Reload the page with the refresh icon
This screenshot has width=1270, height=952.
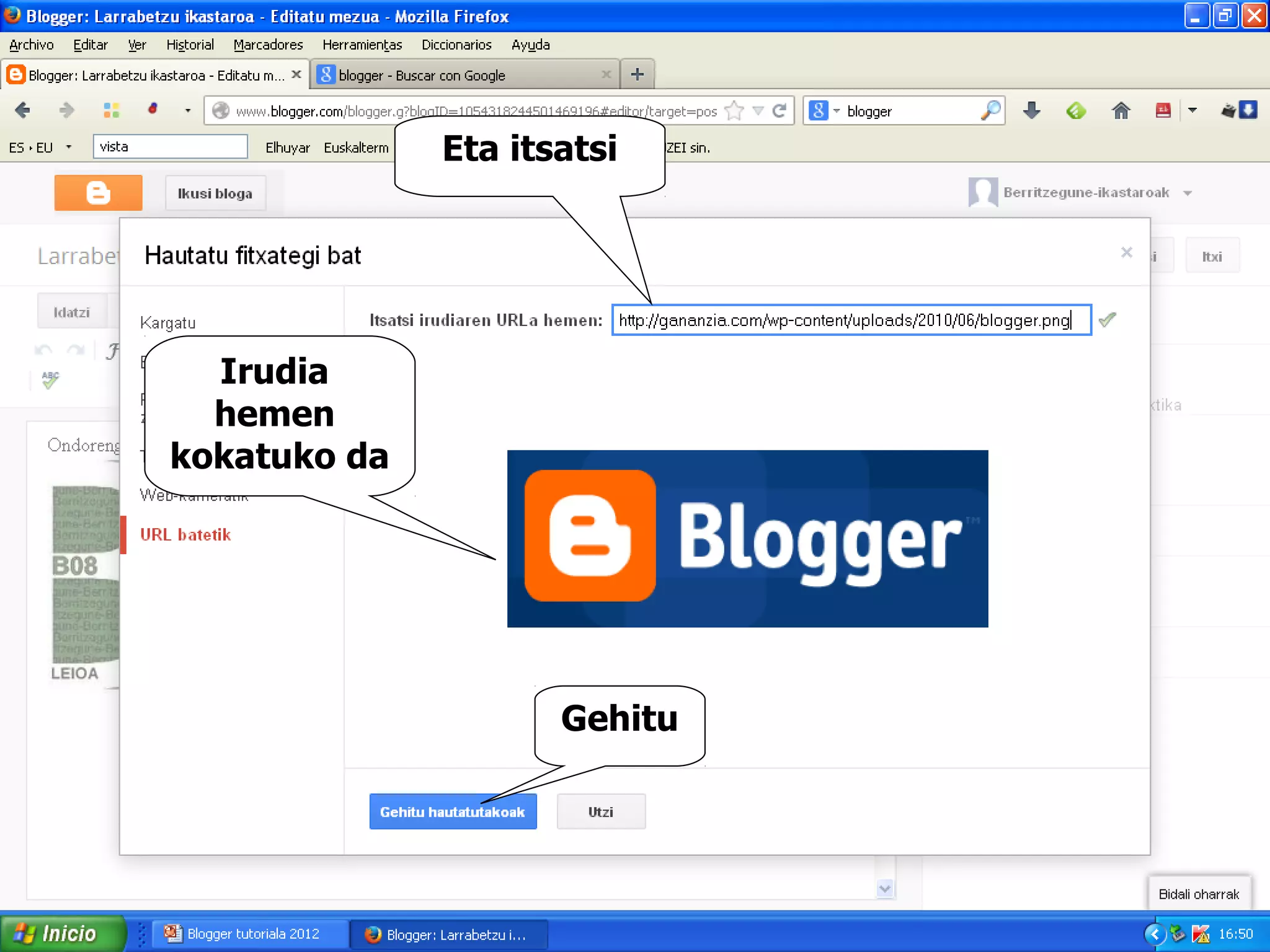coord(779,111)
